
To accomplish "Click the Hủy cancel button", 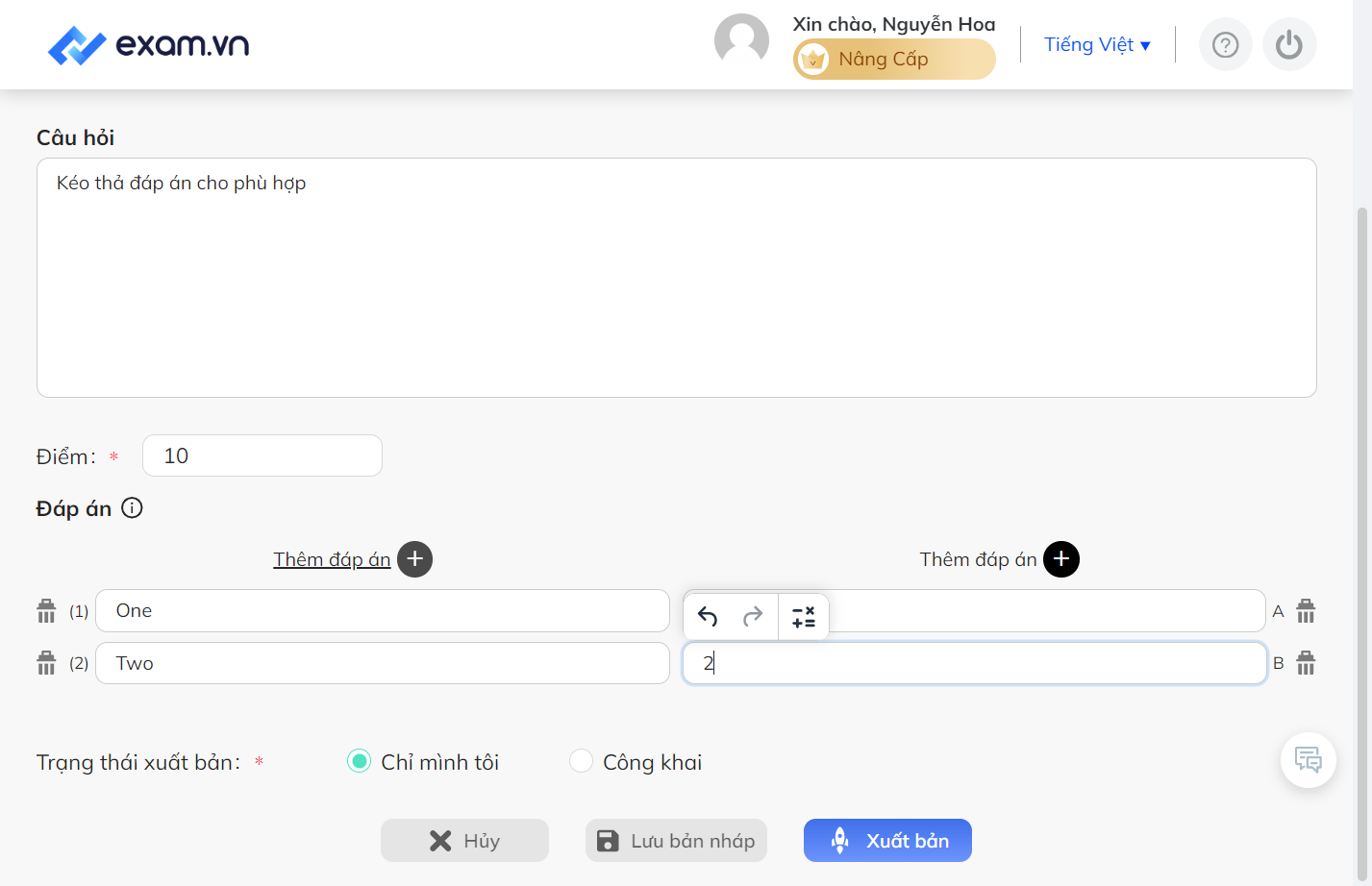I will pos(464,841).
